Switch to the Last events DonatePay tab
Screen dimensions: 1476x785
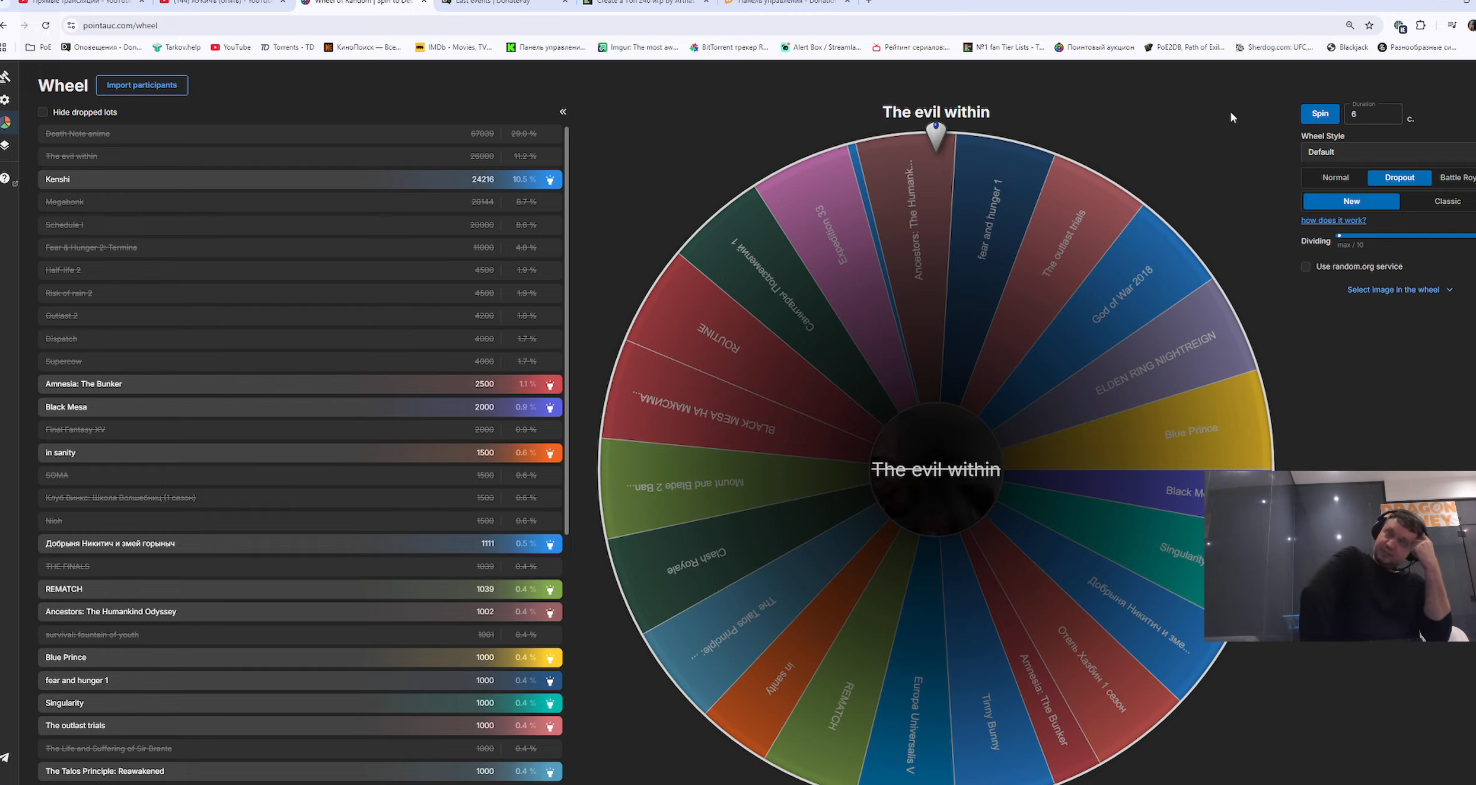[505, 3]
